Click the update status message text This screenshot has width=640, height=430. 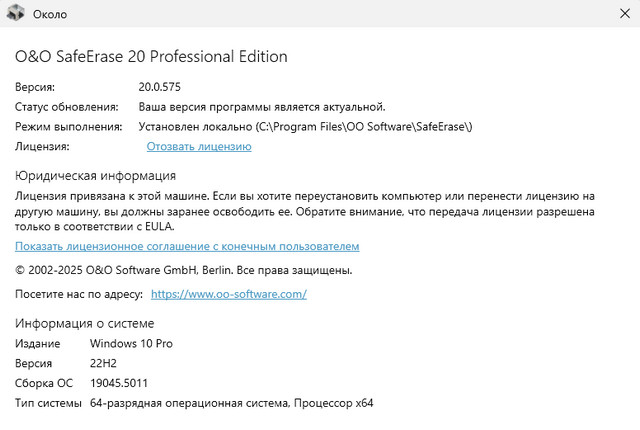[x=262, y=107]
